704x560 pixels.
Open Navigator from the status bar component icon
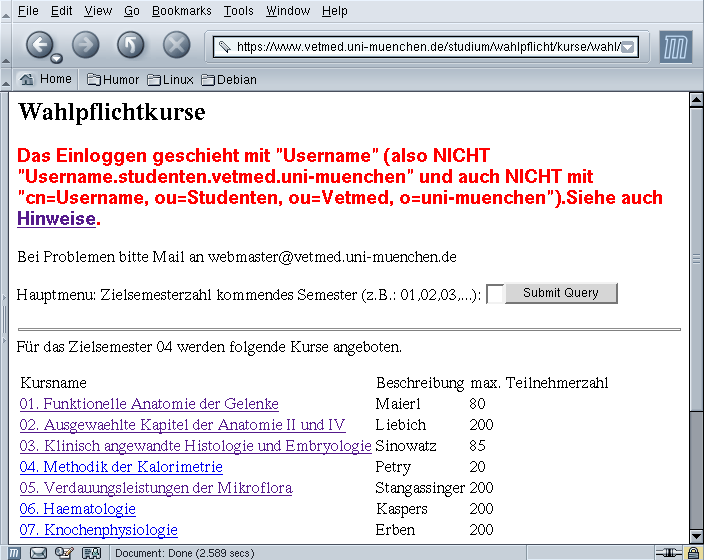tap(14, 553)
